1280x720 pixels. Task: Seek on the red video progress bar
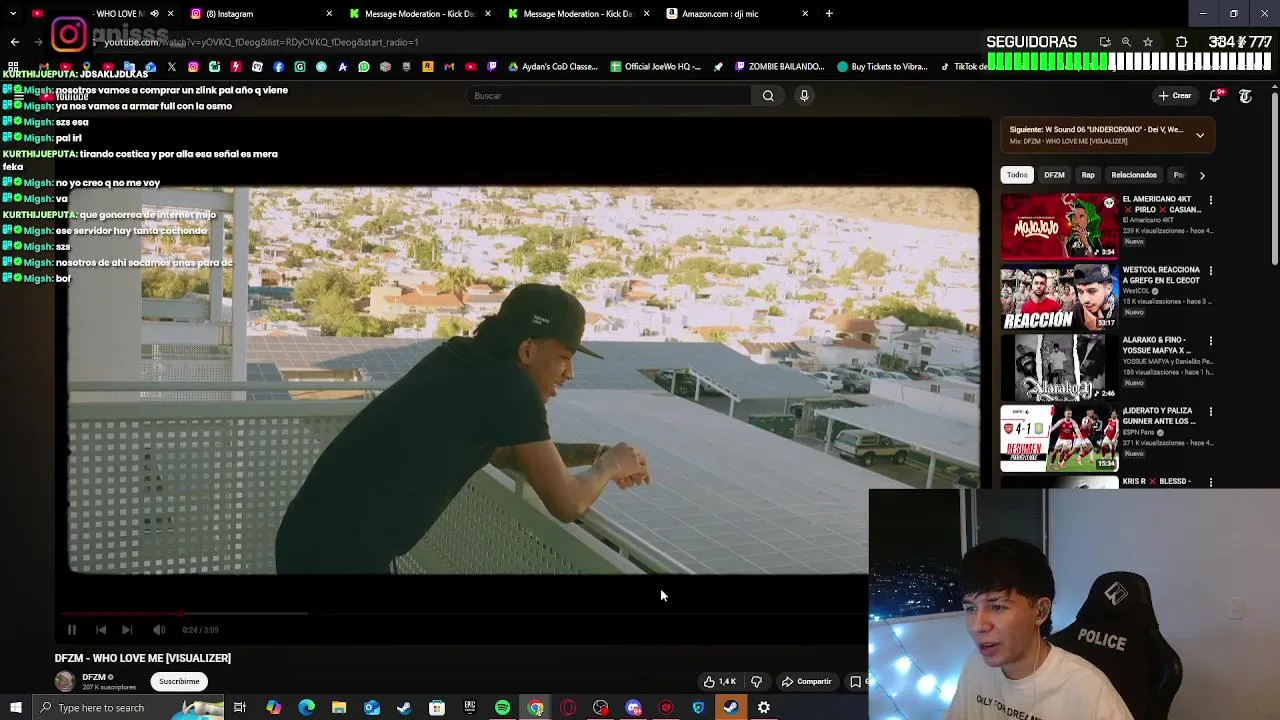point(121,613)
